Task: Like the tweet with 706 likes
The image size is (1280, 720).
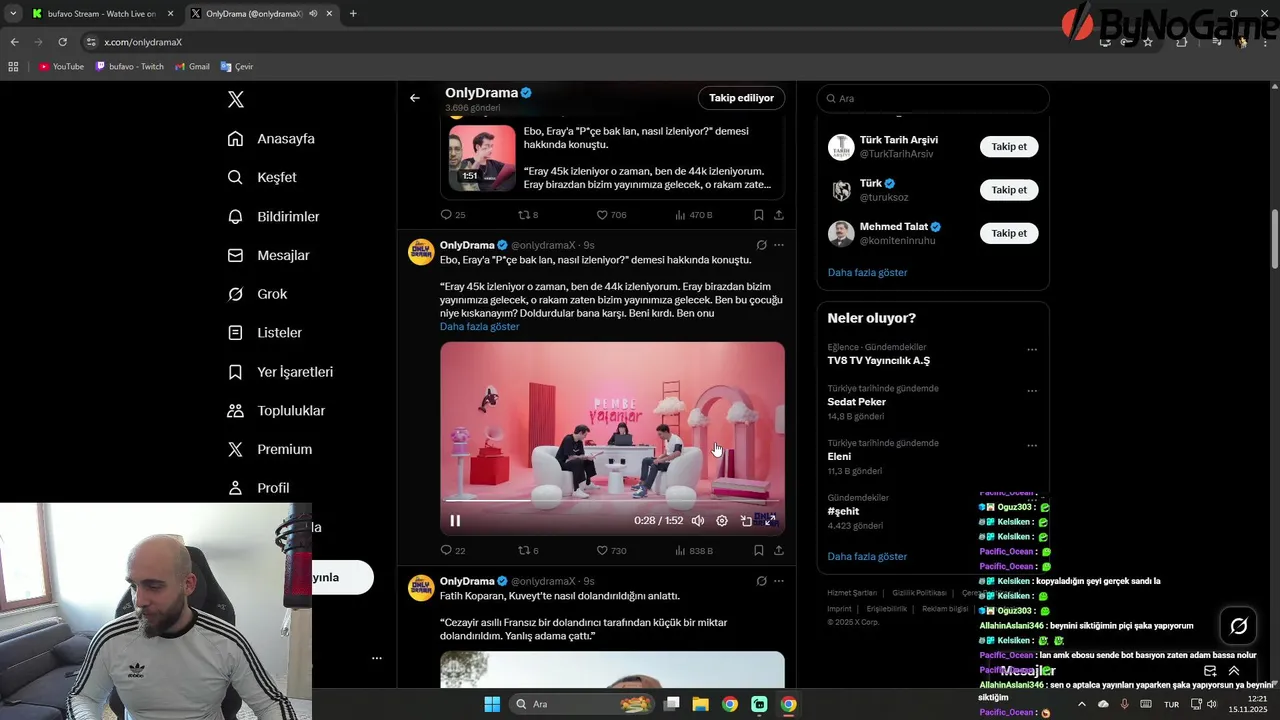Action: pyautogui.click(x=611, y=214)
